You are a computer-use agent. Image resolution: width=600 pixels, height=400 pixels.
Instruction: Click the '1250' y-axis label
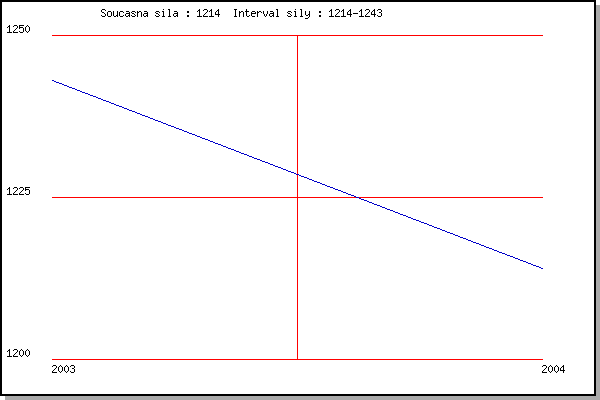coord(18,29)
